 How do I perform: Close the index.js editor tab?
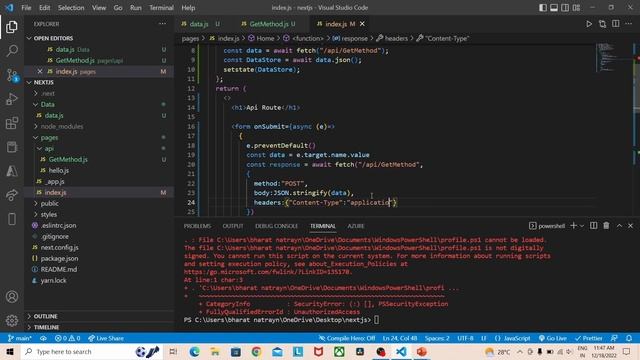[362, 24]
